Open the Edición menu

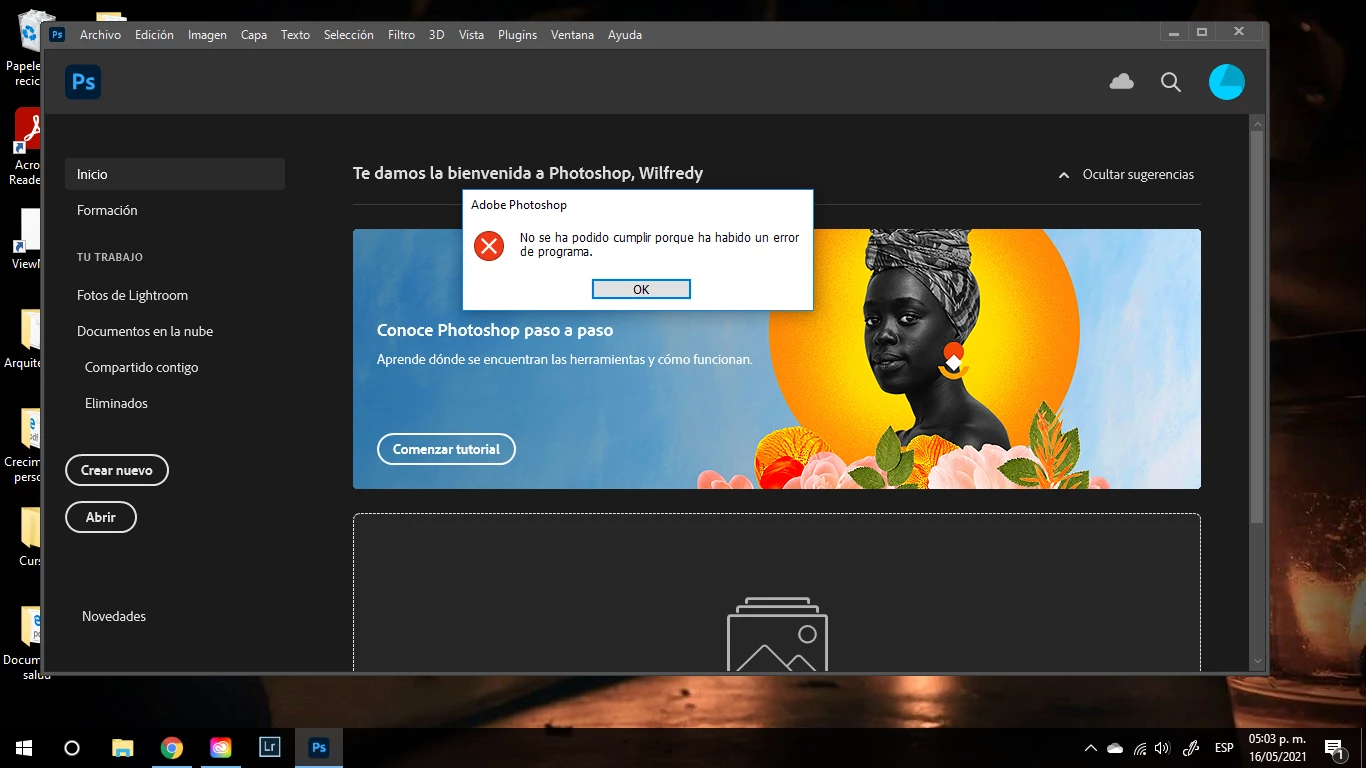154,35
